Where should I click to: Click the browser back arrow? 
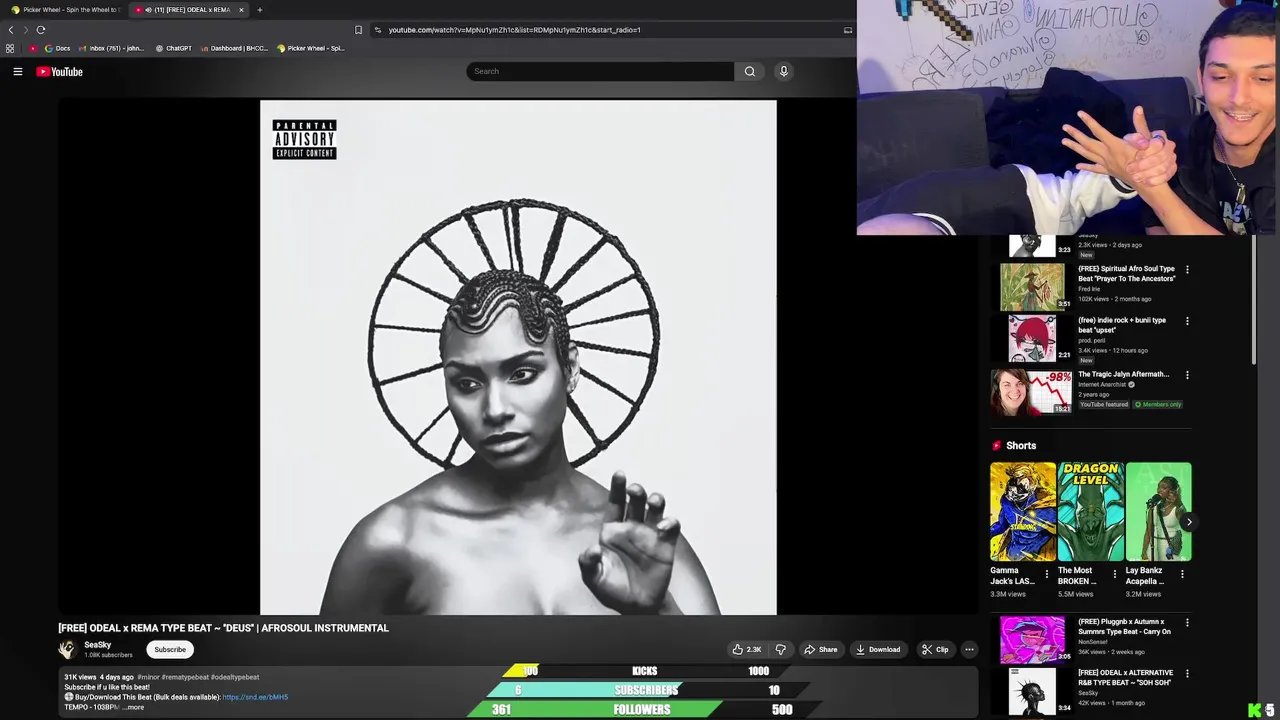[11, 30]
